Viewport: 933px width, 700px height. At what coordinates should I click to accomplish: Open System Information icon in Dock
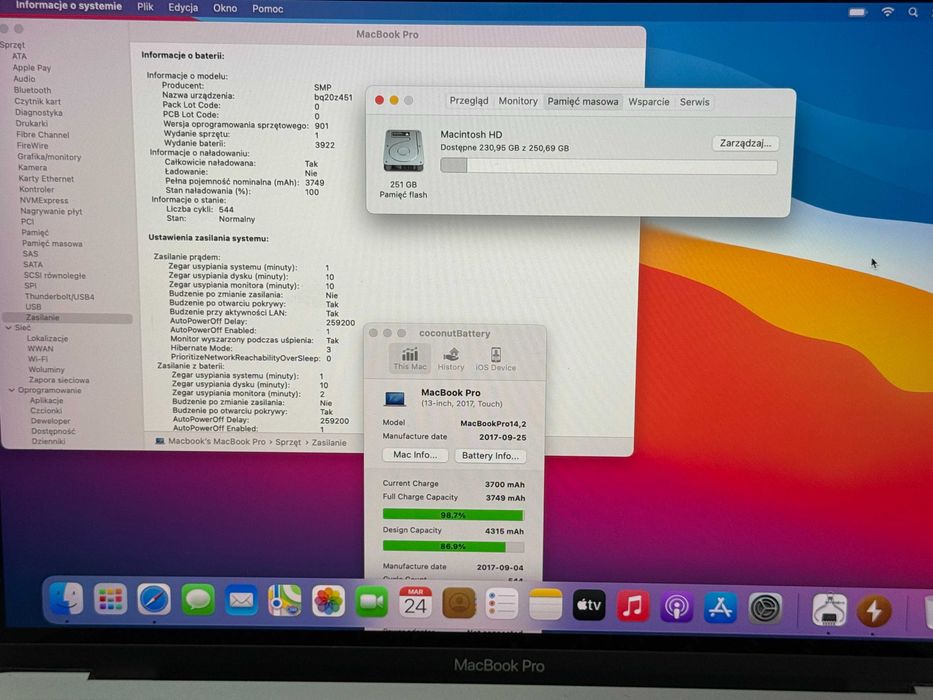coord(829,610)
